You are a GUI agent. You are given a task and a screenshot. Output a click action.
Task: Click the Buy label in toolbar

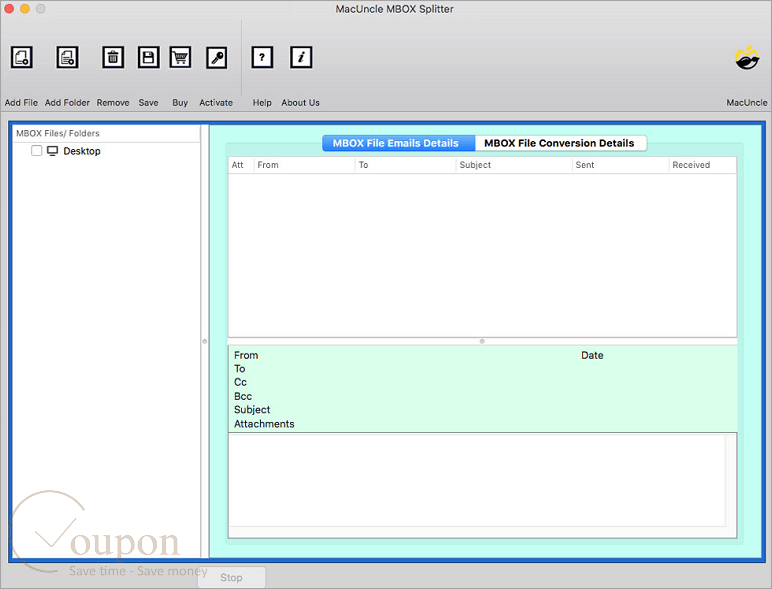coord(180,102)
